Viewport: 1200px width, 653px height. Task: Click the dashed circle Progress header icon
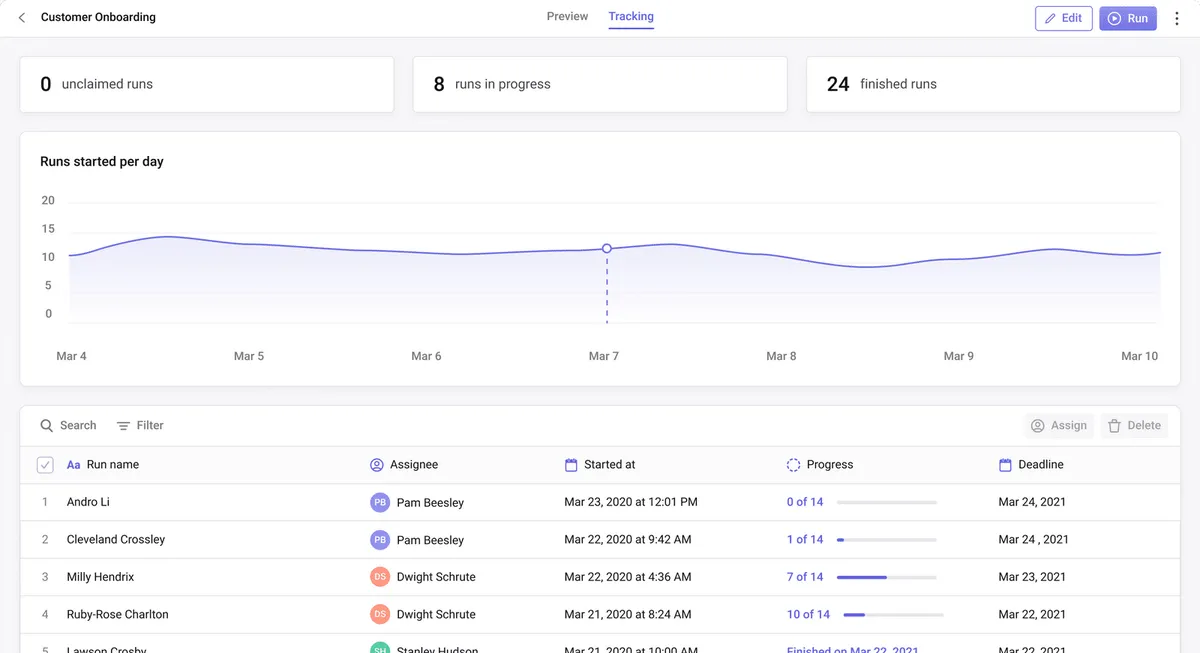(x=793, y=465)
